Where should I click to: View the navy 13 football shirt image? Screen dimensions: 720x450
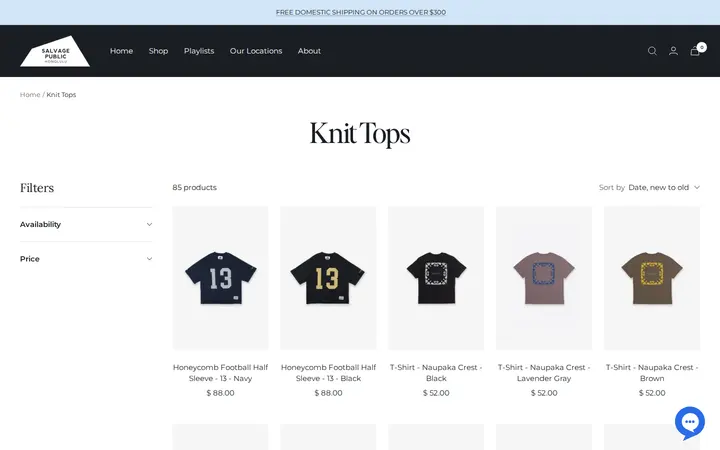coord(220,278)
